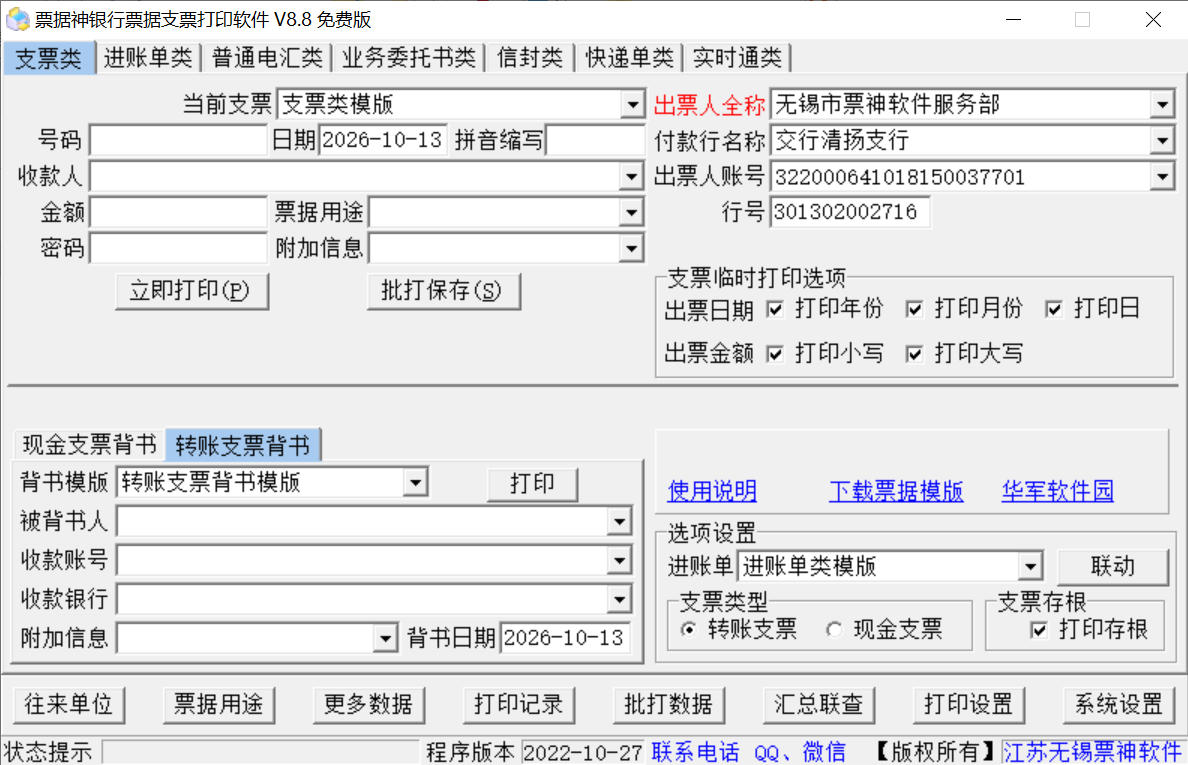1188x765 pixels.
Task: Click the 打印设置 button
Action: [969, 705]
